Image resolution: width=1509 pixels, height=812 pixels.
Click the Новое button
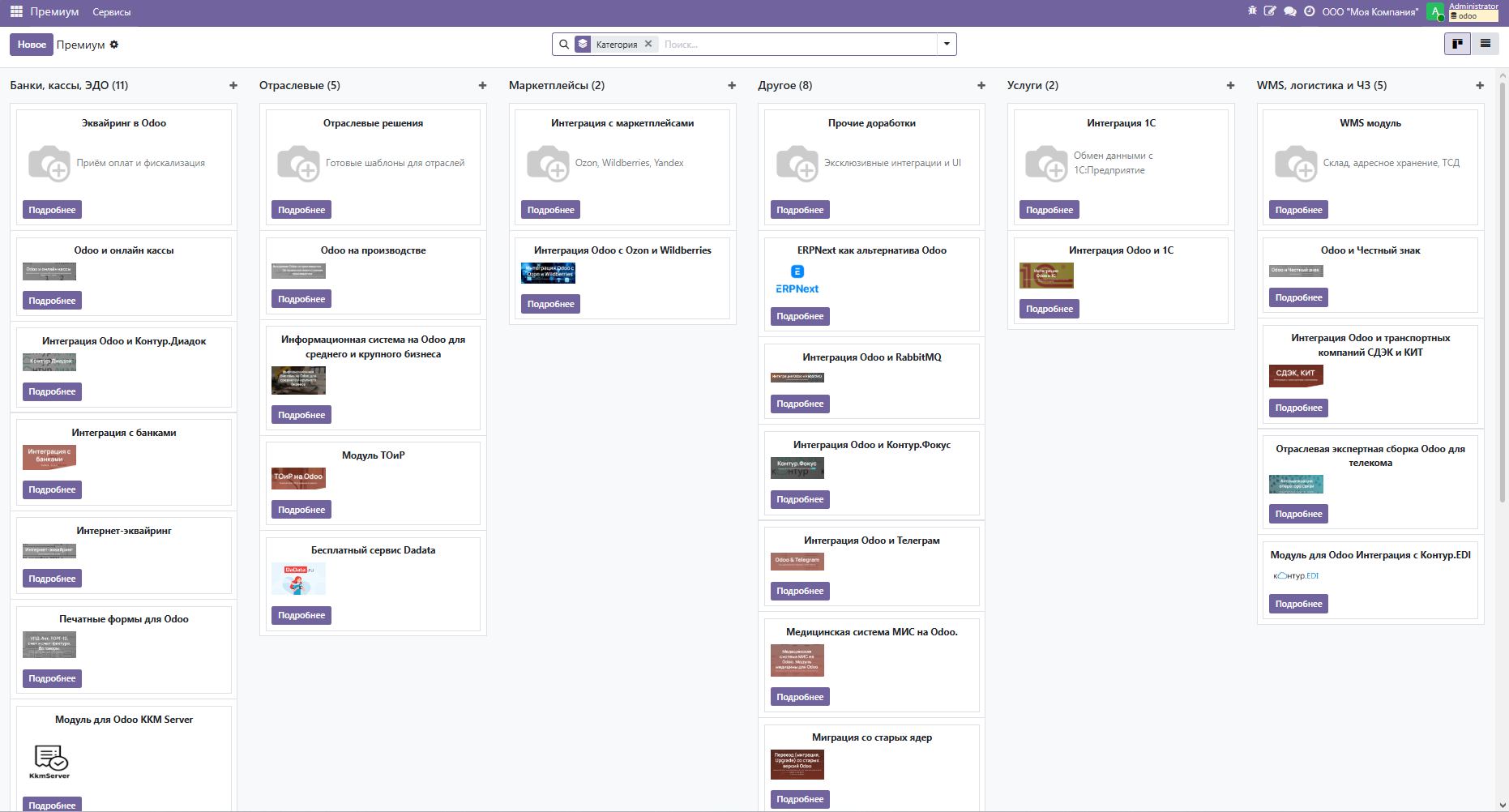(x=32, y=45)
